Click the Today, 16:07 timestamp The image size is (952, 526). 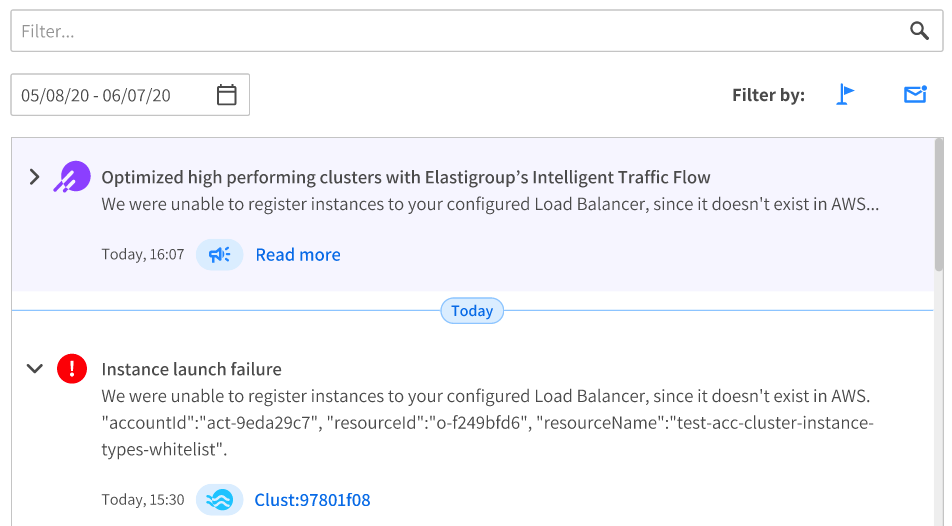click(143, 255)
